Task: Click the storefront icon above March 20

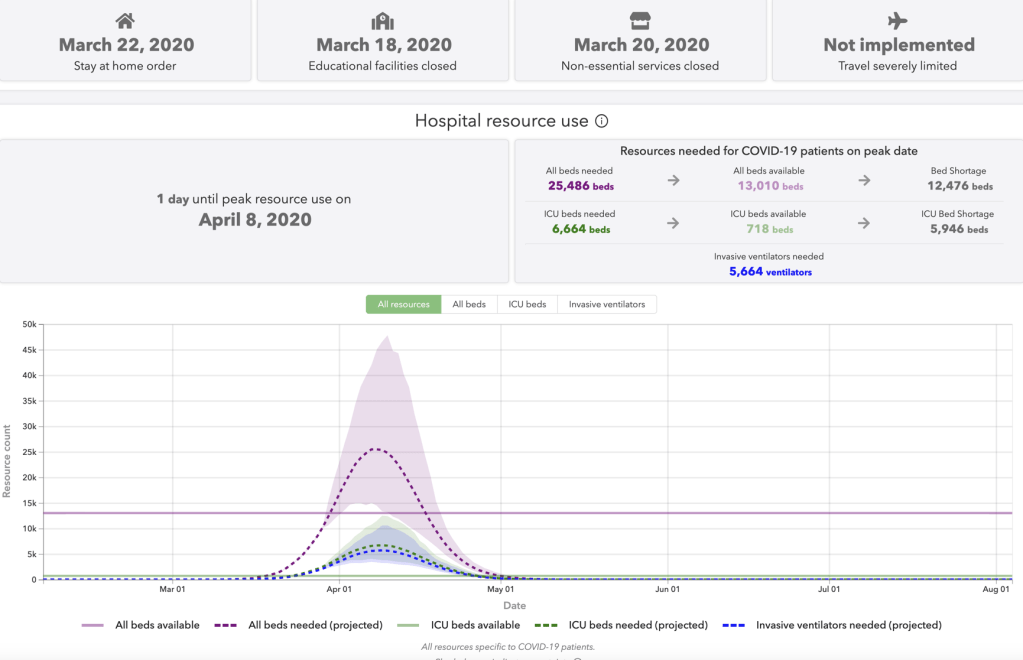Action: (x=640, y=21)
